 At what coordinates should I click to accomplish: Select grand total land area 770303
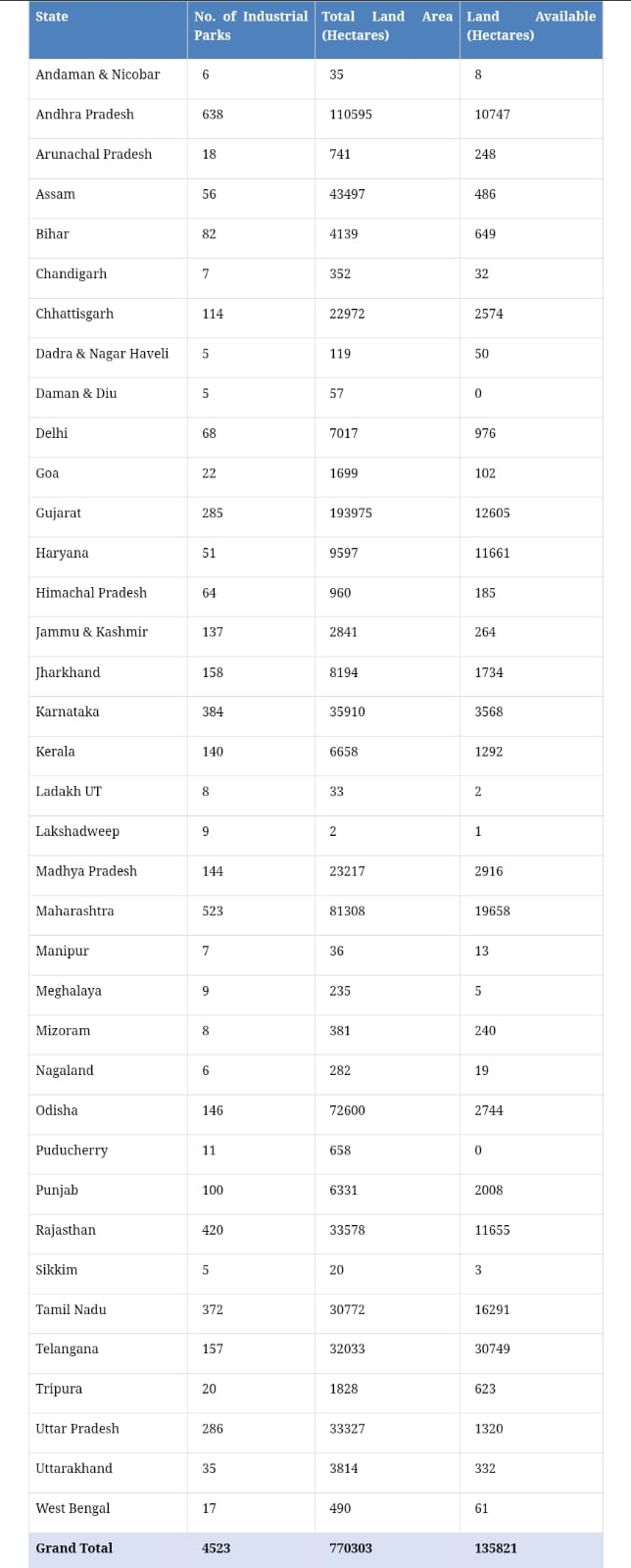351,1548
